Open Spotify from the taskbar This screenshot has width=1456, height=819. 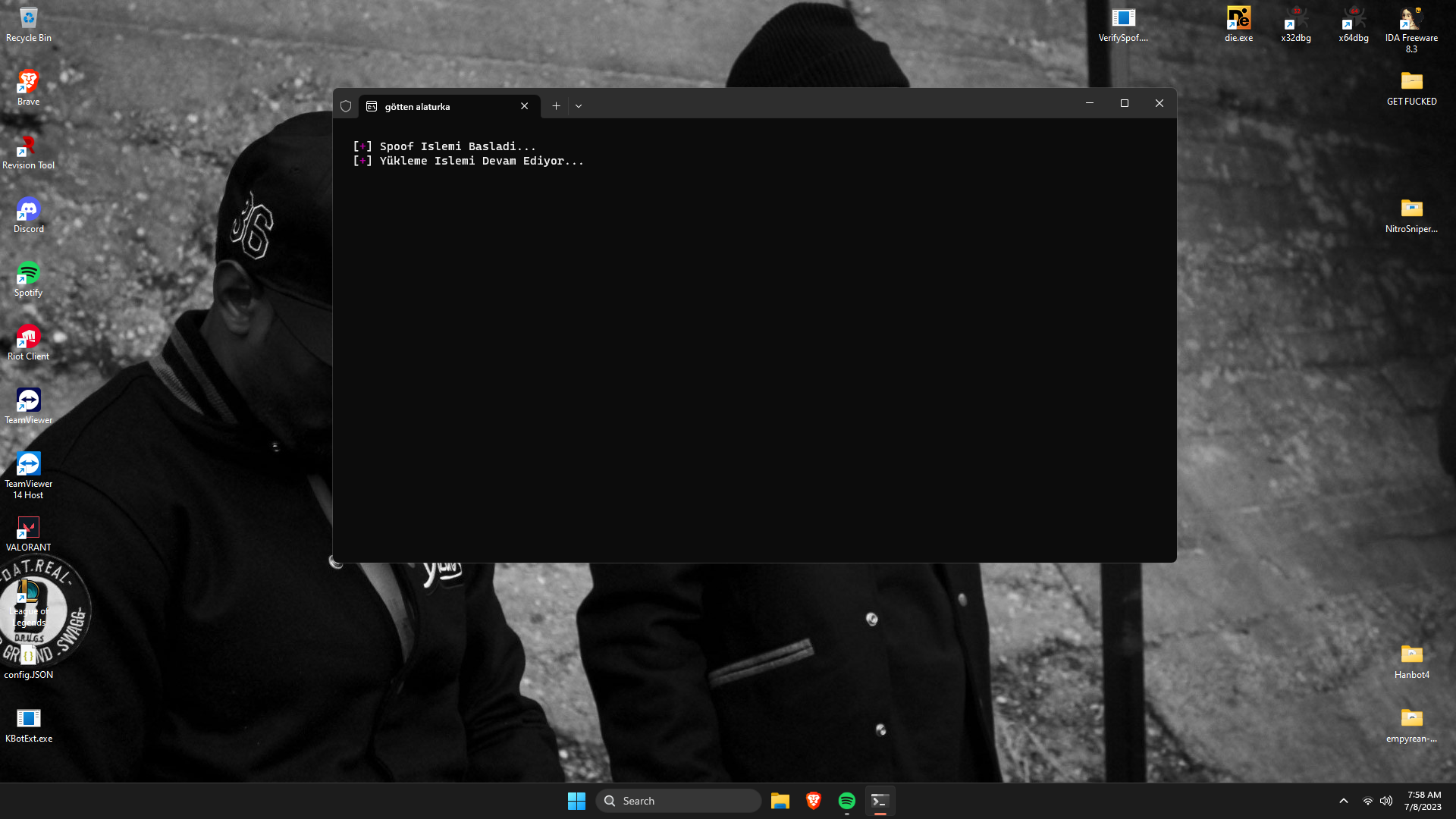point(847,801)
